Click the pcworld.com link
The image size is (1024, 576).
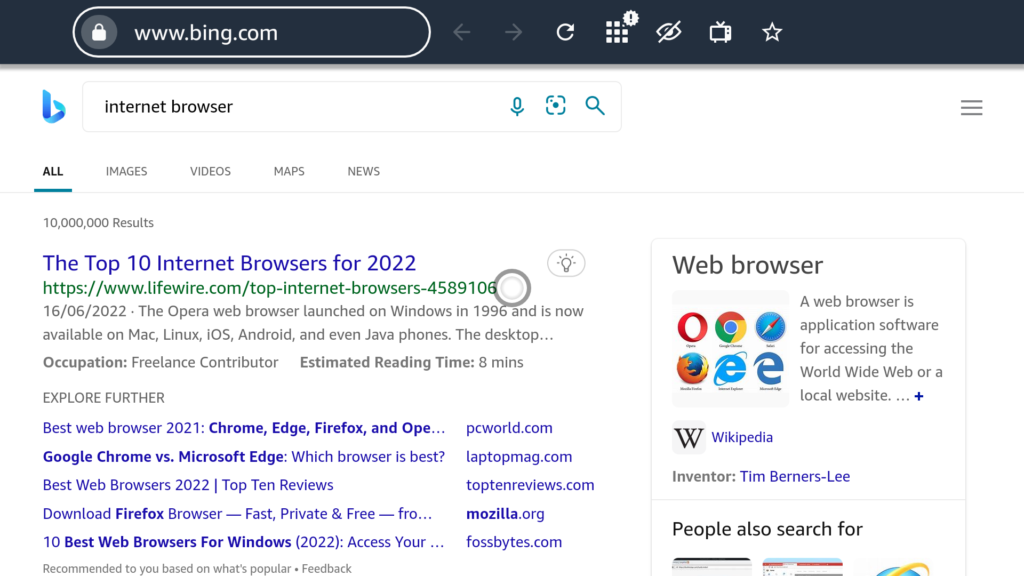click(509, 428)
